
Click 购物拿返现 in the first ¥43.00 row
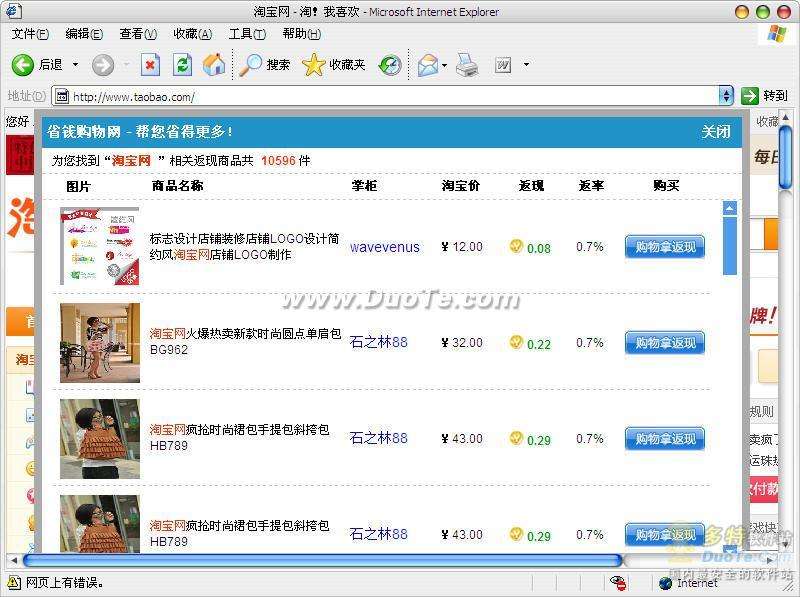point(665,439)
